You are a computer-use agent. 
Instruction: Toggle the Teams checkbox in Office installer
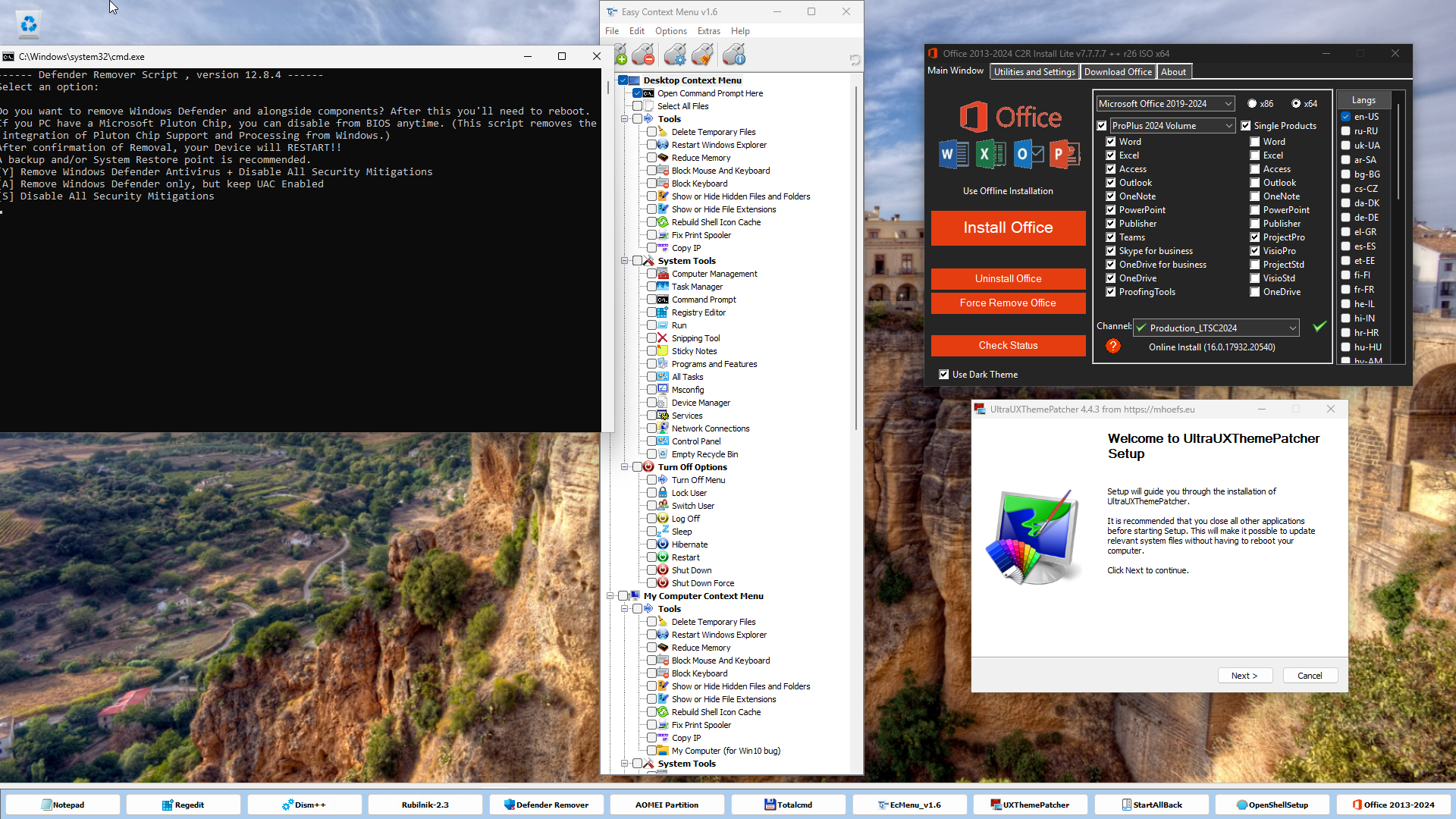(1111, 237)
